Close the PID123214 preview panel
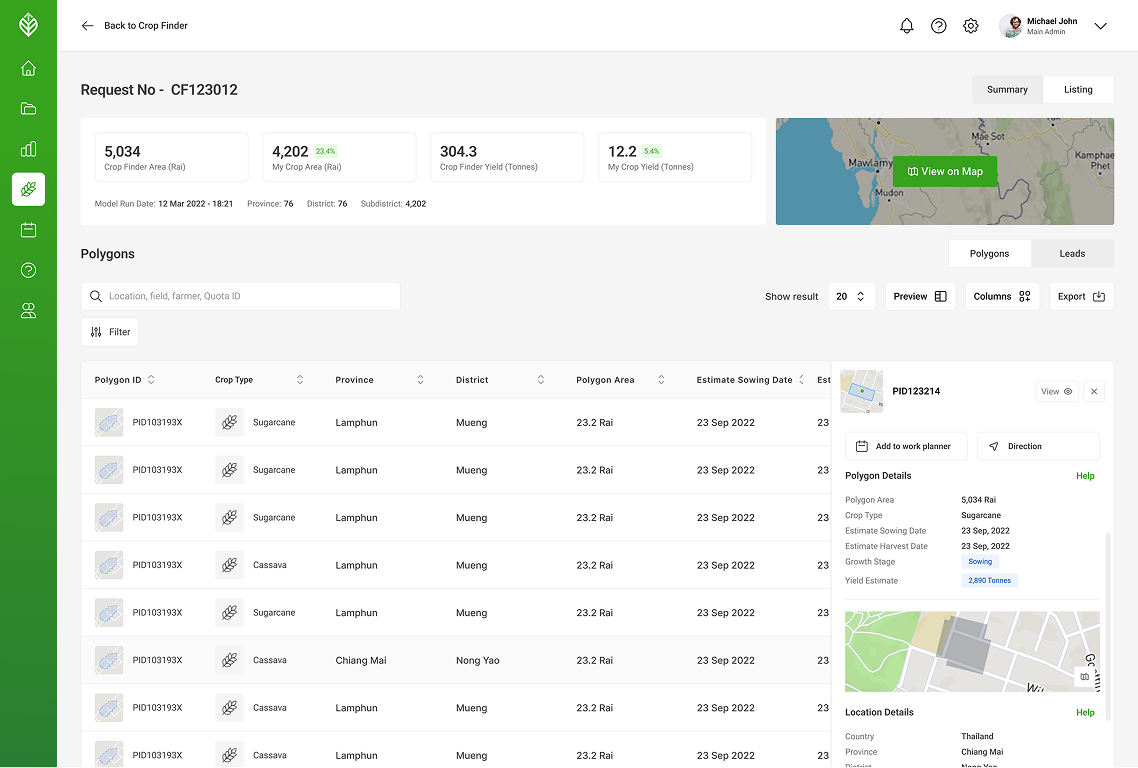The image size is (1138, 768). 1094,391
